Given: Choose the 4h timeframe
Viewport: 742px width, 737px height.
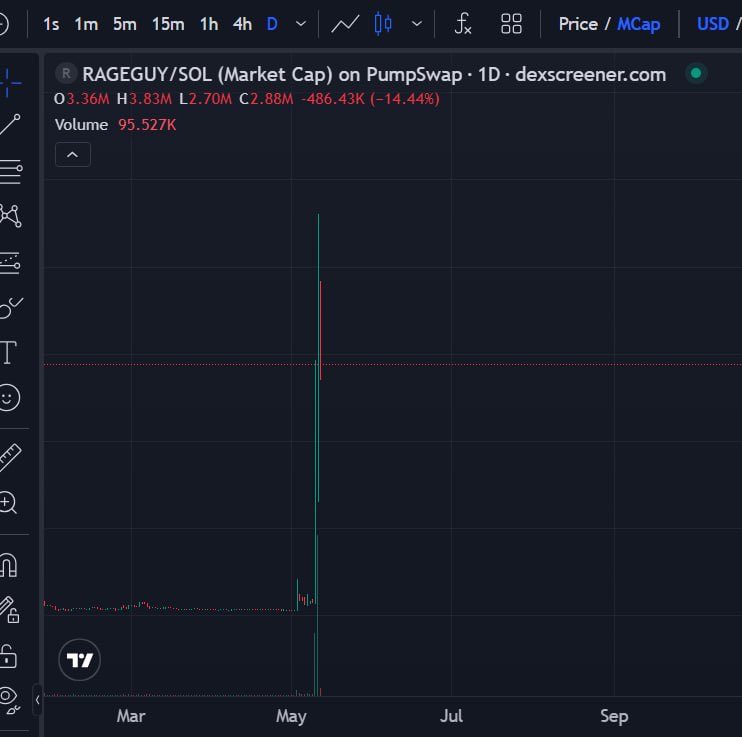Looking at the screenshot, I should (x=242, y=24).
